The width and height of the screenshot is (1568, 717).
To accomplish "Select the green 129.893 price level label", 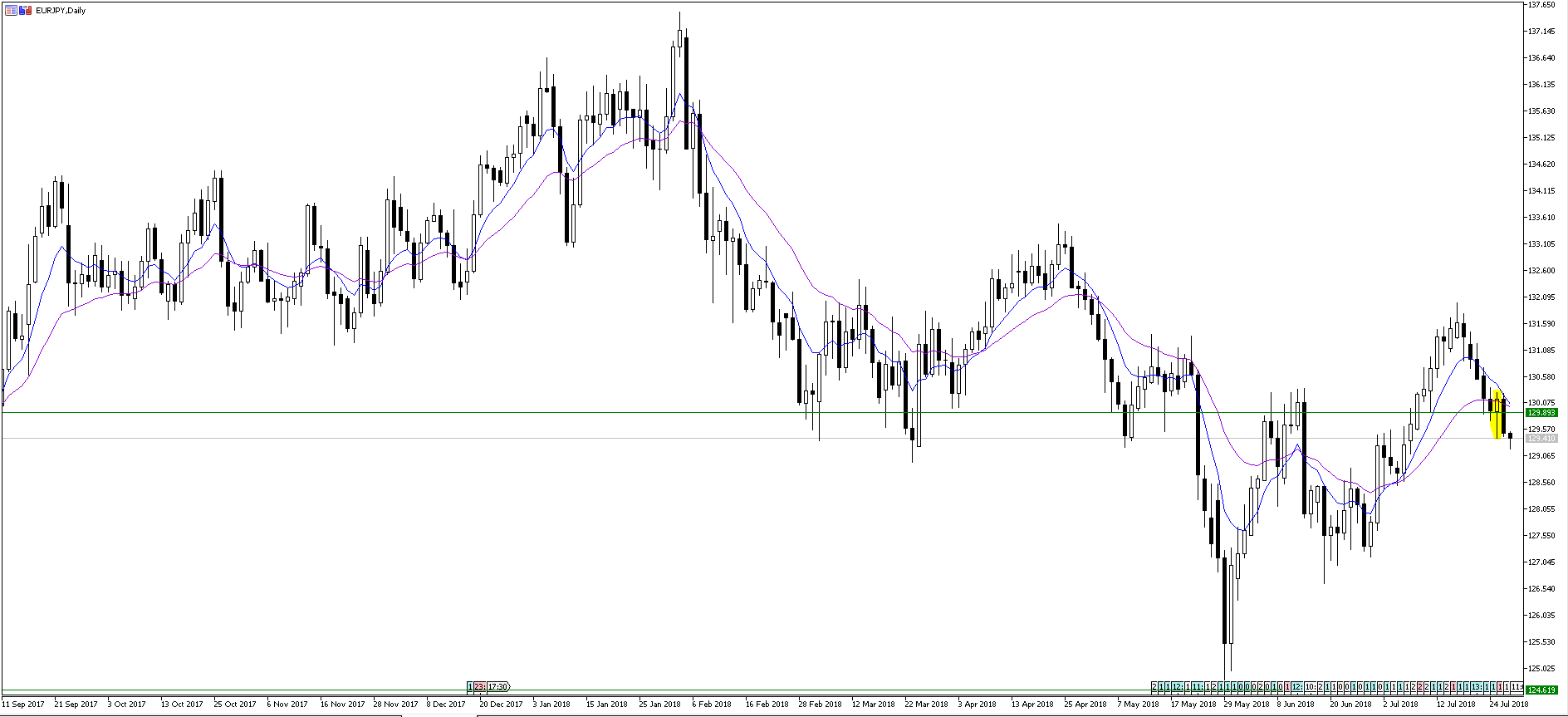I will [x=1542, y=412].
